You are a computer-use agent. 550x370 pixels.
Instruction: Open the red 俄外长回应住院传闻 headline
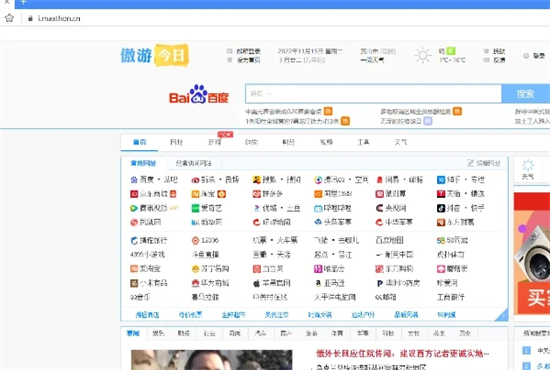(x=402, y=353)
